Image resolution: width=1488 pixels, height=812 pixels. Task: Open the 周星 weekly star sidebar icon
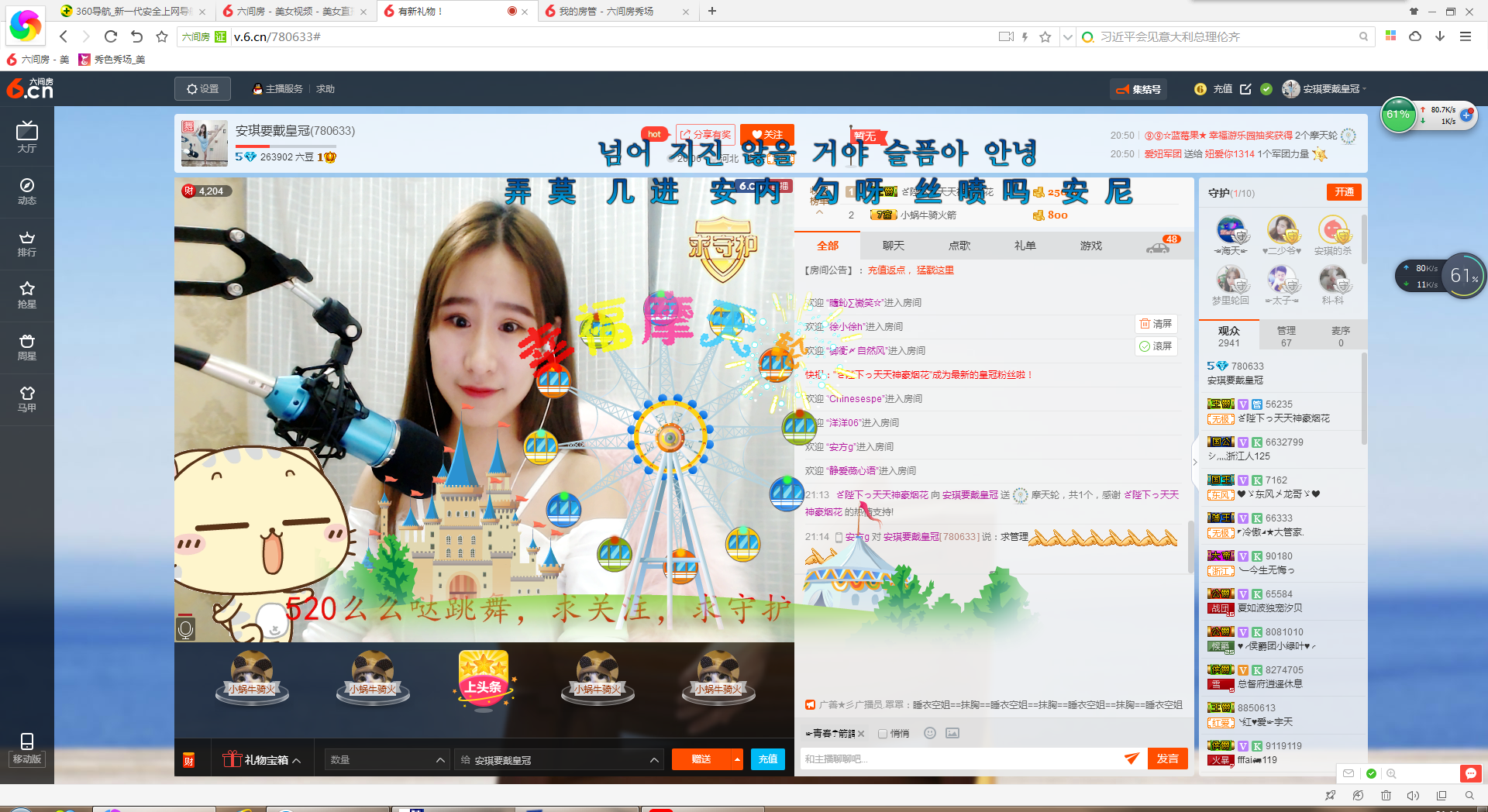pos(27,346)
